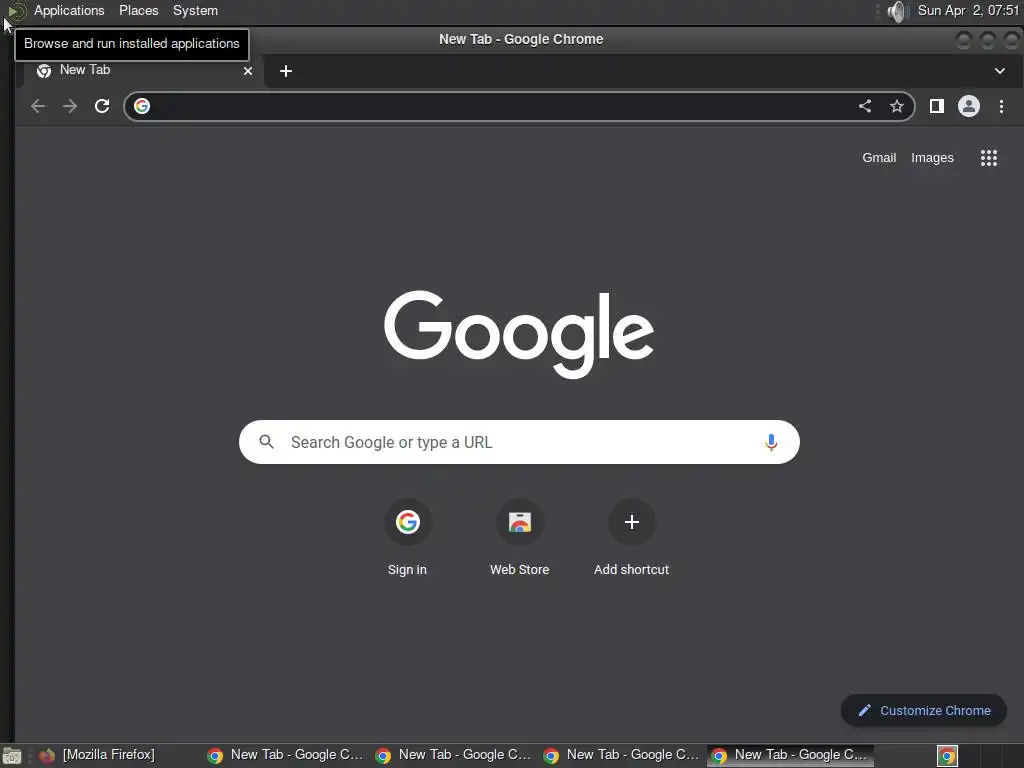Add a new shortcut tile

click(x=632, y=539)
